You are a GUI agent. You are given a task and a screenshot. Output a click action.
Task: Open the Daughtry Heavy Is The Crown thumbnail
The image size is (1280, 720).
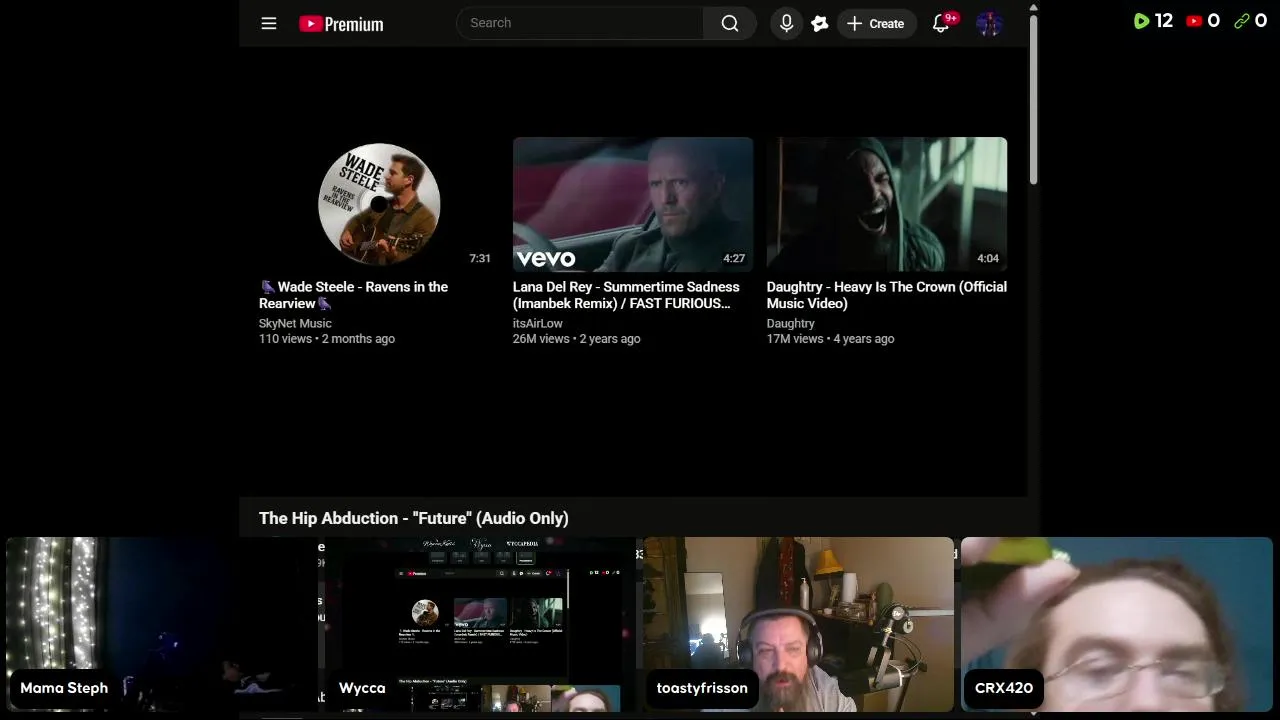pyautogui.click(x=887, y=204)
